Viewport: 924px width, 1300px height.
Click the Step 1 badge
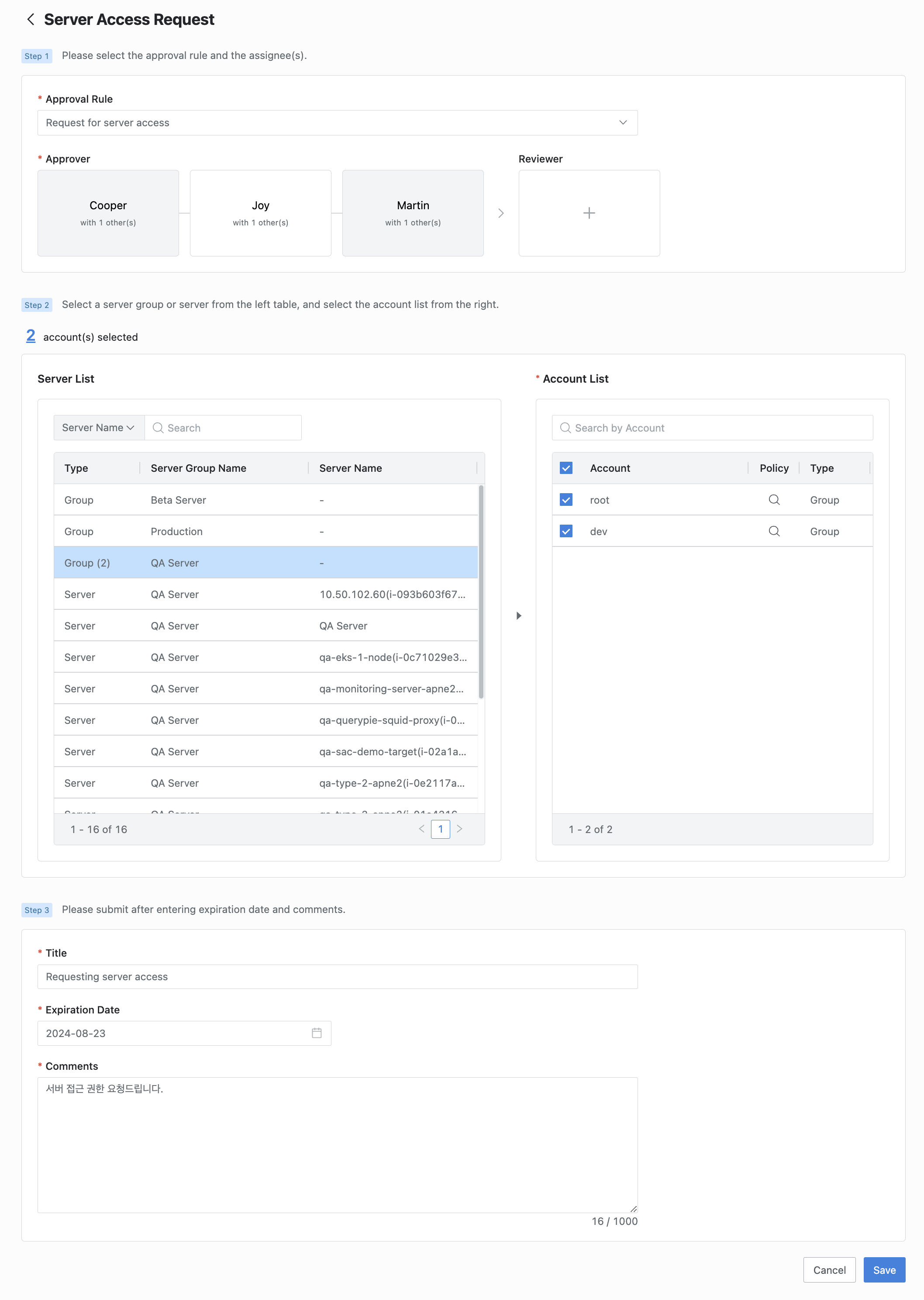point(37,56)
